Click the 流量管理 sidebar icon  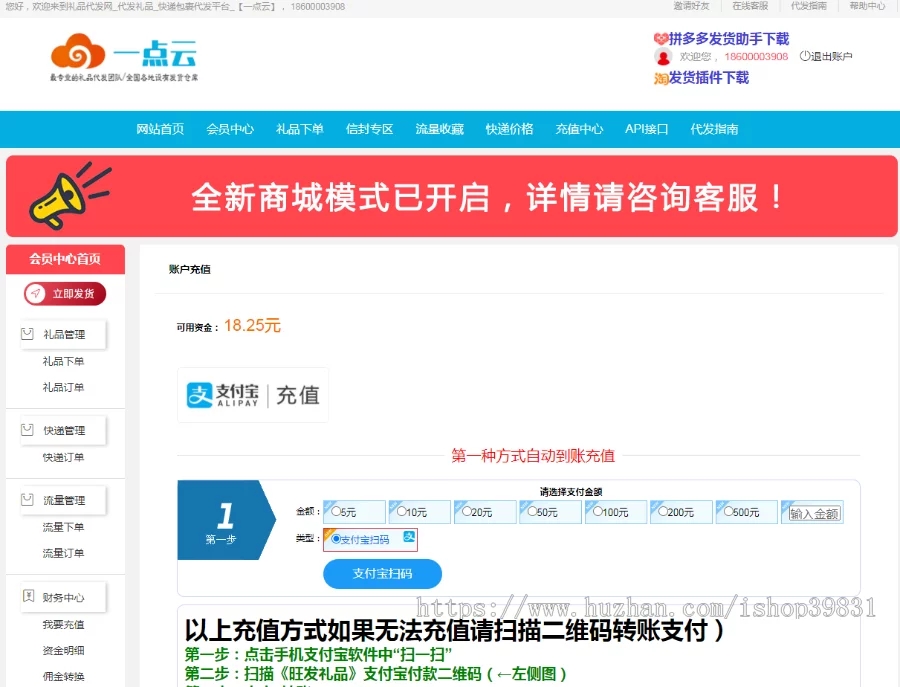[x=27, y=500]
